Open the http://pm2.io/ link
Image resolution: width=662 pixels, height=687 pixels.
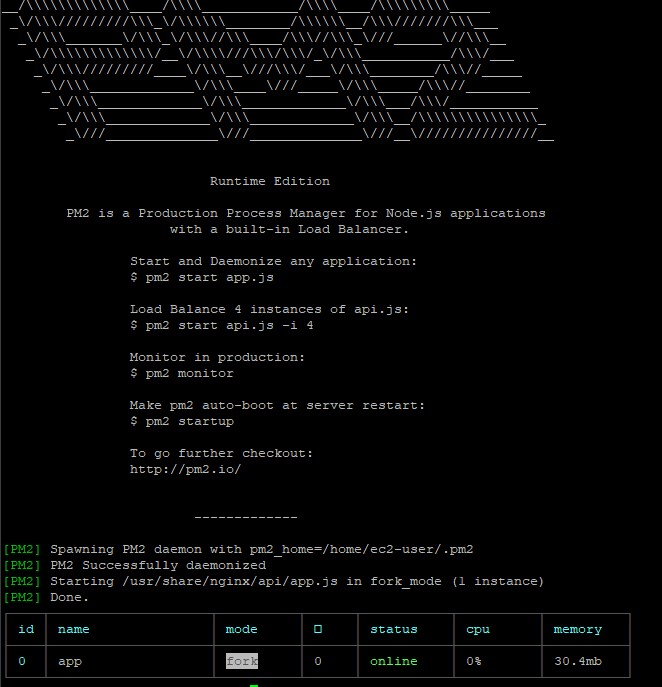click(x=185, y=469)
